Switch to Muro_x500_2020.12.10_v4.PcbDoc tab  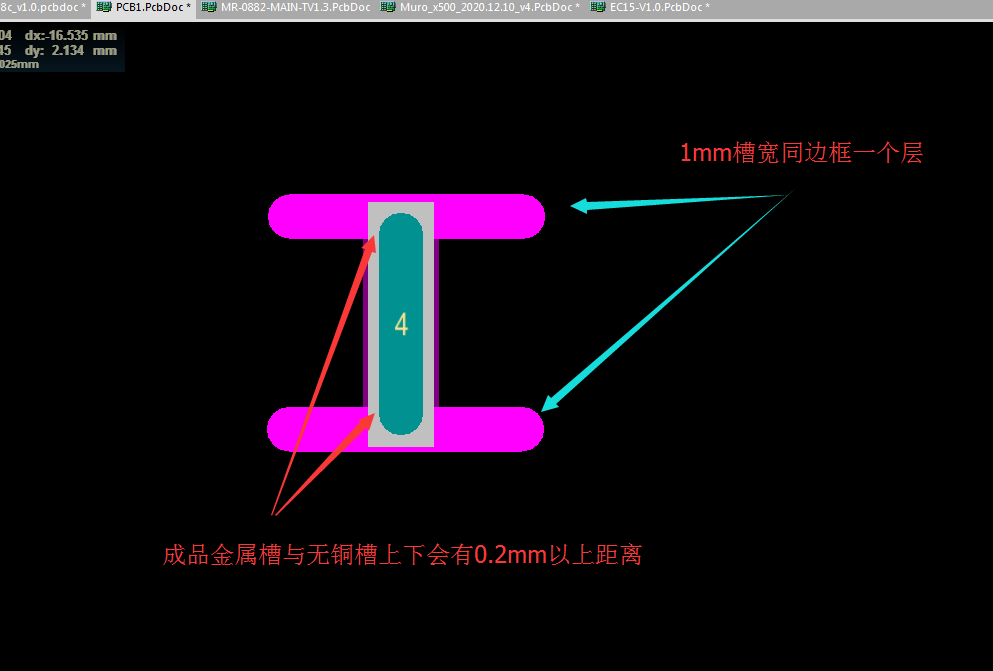click(481, 8)
